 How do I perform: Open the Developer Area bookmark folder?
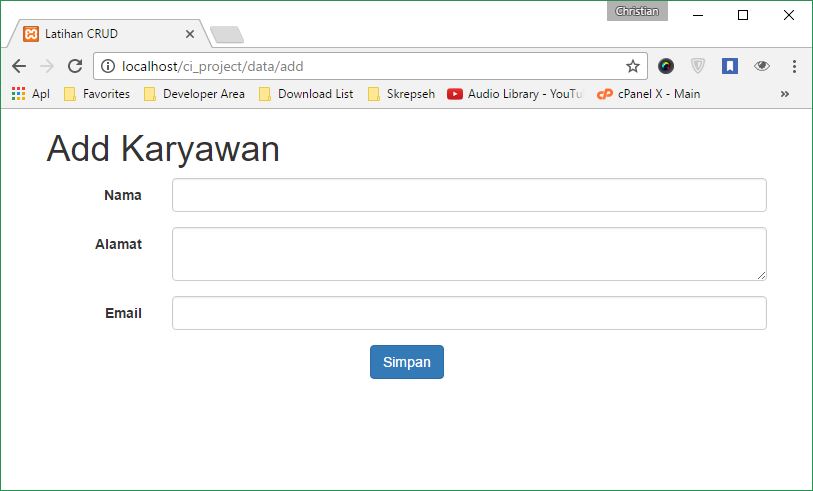tap(194, 94)
